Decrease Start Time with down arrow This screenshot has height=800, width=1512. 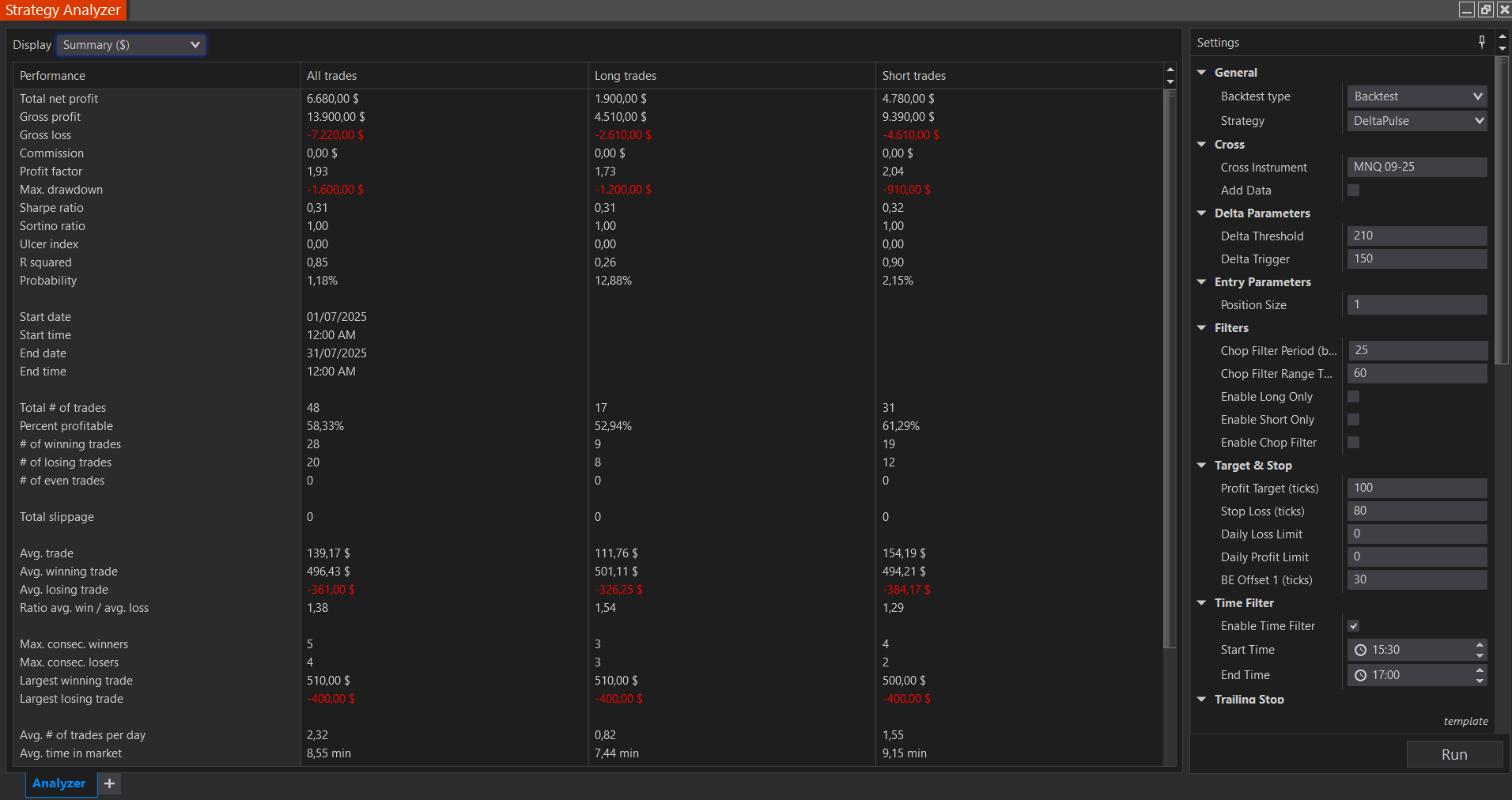click(x=1480, y=655)
